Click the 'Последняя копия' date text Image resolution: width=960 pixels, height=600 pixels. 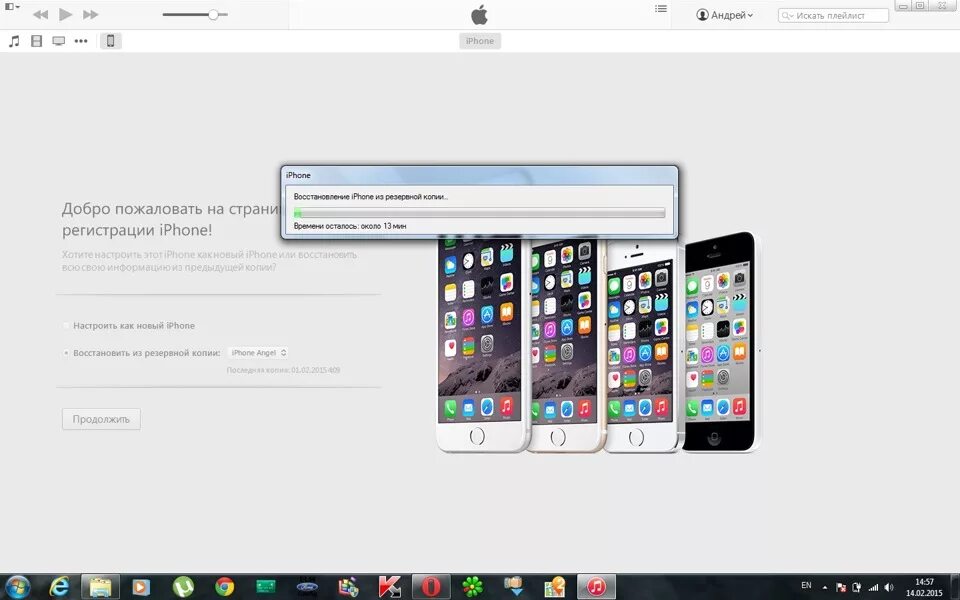(x=283, y=370)
